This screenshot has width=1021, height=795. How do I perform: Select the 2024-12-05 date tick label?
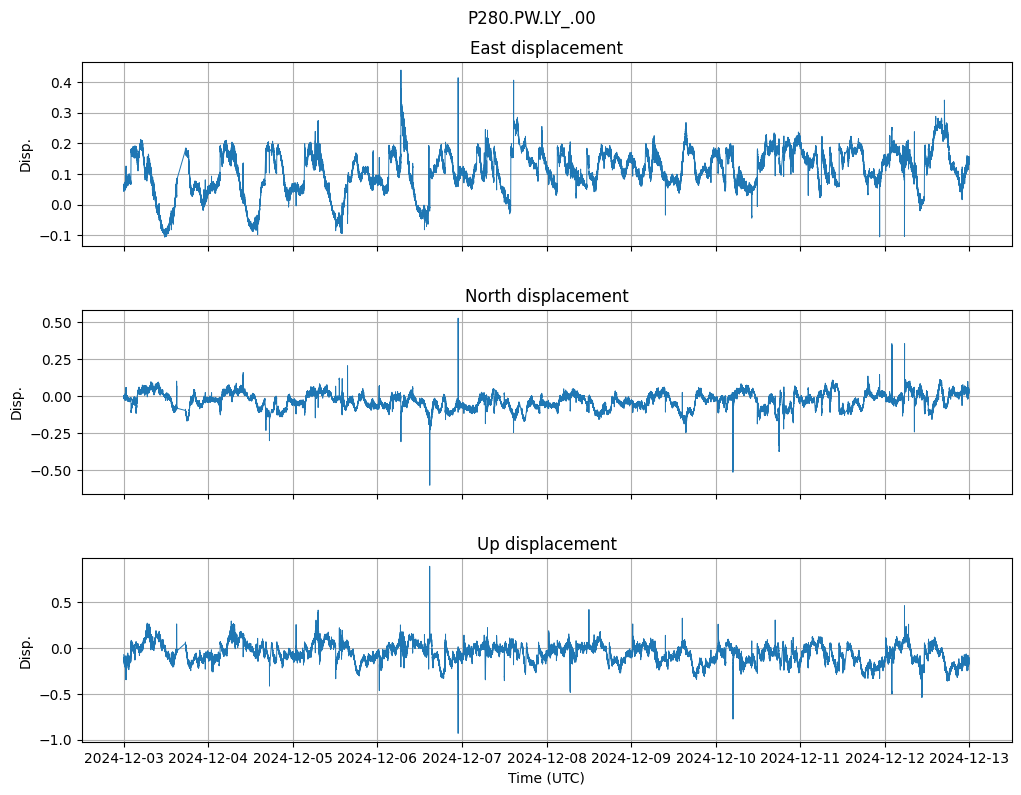point(293,758)
